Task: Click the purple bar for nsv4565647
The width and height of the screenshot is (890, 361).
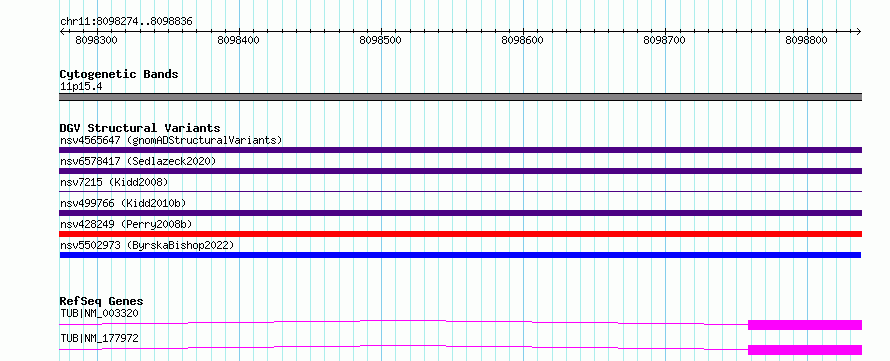Action: (x=460, y=150)
